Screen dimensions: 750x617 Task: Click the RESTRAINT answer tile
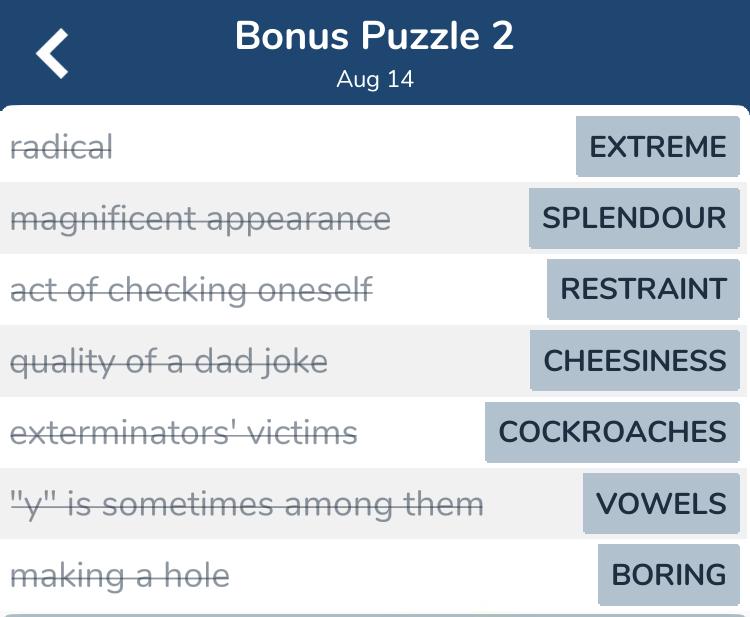[x=643, y=289]
